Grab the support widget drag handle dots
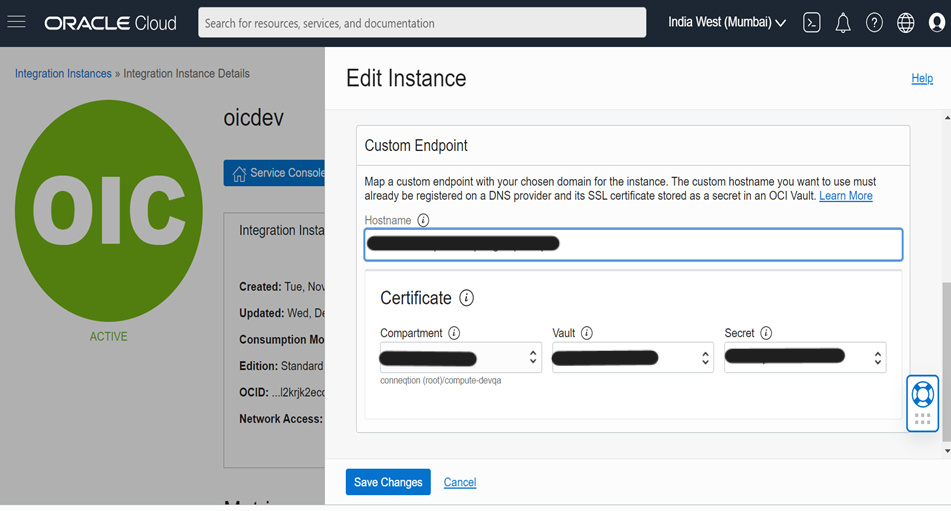This screenshot has height=511, width=951. [x=922, y=419]
